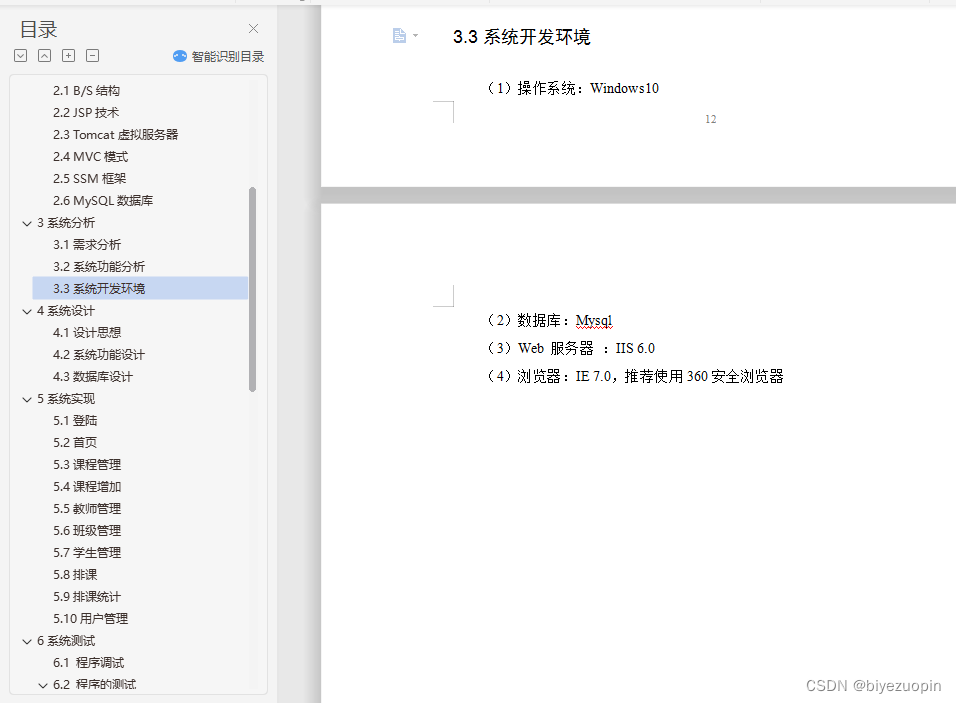956x703 pixels.
Task: Collapse the 4 系统设计 section
Action: pyautogui.click(x=27, y=312)
